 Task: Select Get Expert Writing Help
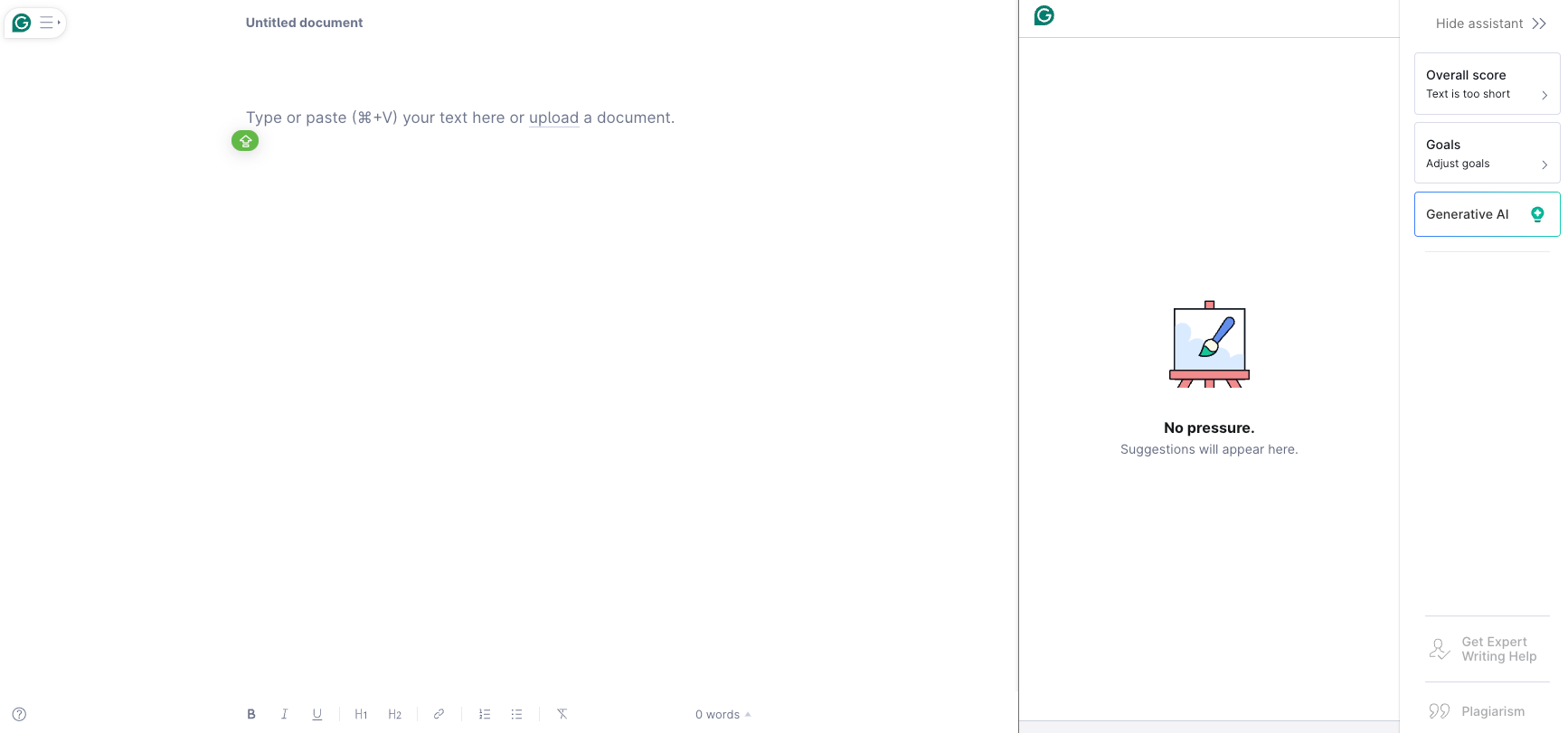(x=1487, y=649)
